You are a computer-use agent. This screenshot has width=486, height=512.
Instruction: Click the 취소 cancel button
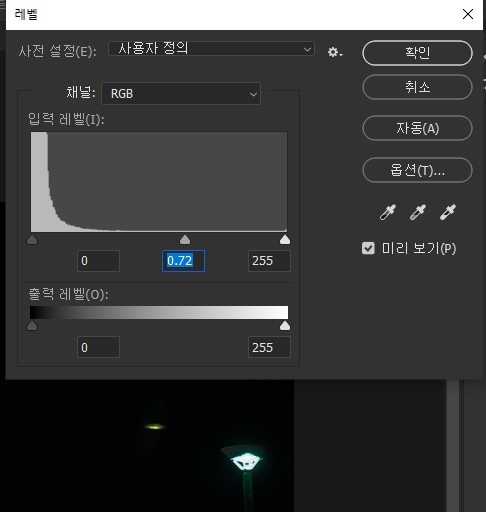[x=417, y=87]
